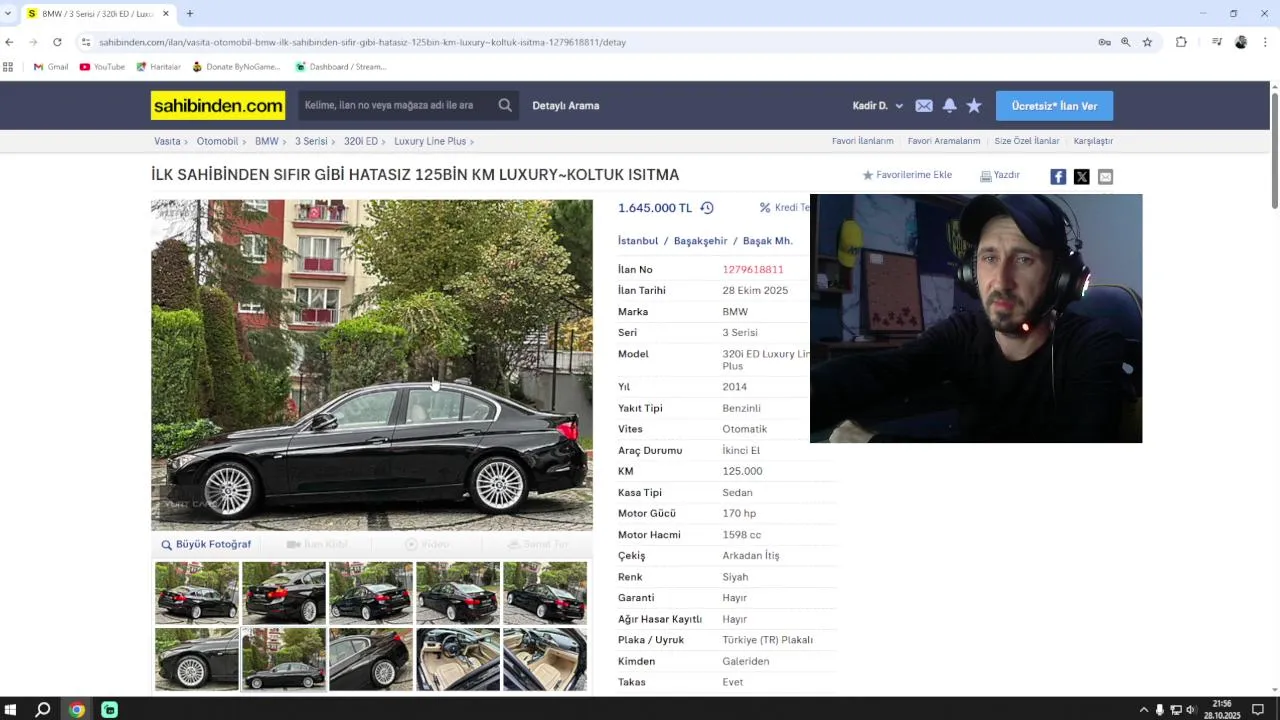Click the main car photo
This screenshot has height=720, width=1280.
pos(372,365)
